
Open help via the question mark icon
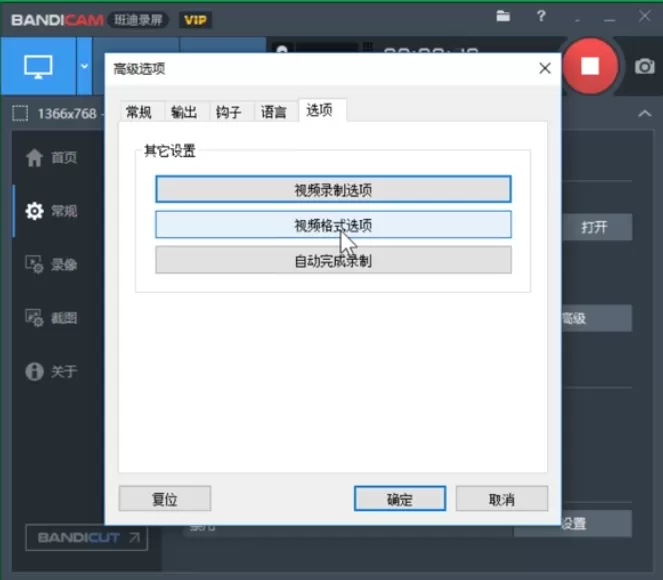click(541, 16)
